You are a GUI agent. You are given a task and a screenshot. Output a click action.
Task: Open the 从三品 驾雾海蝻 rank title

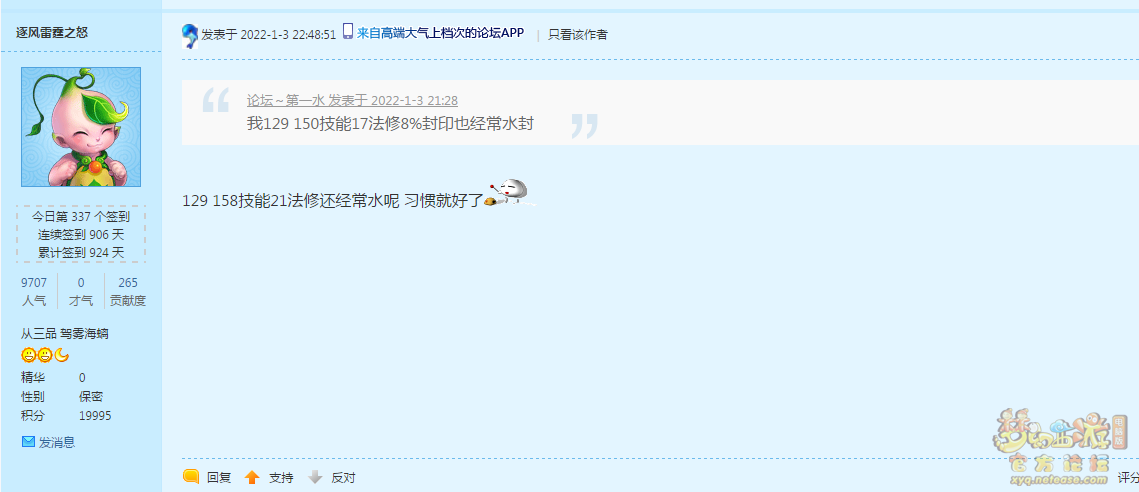coord(65,334)
